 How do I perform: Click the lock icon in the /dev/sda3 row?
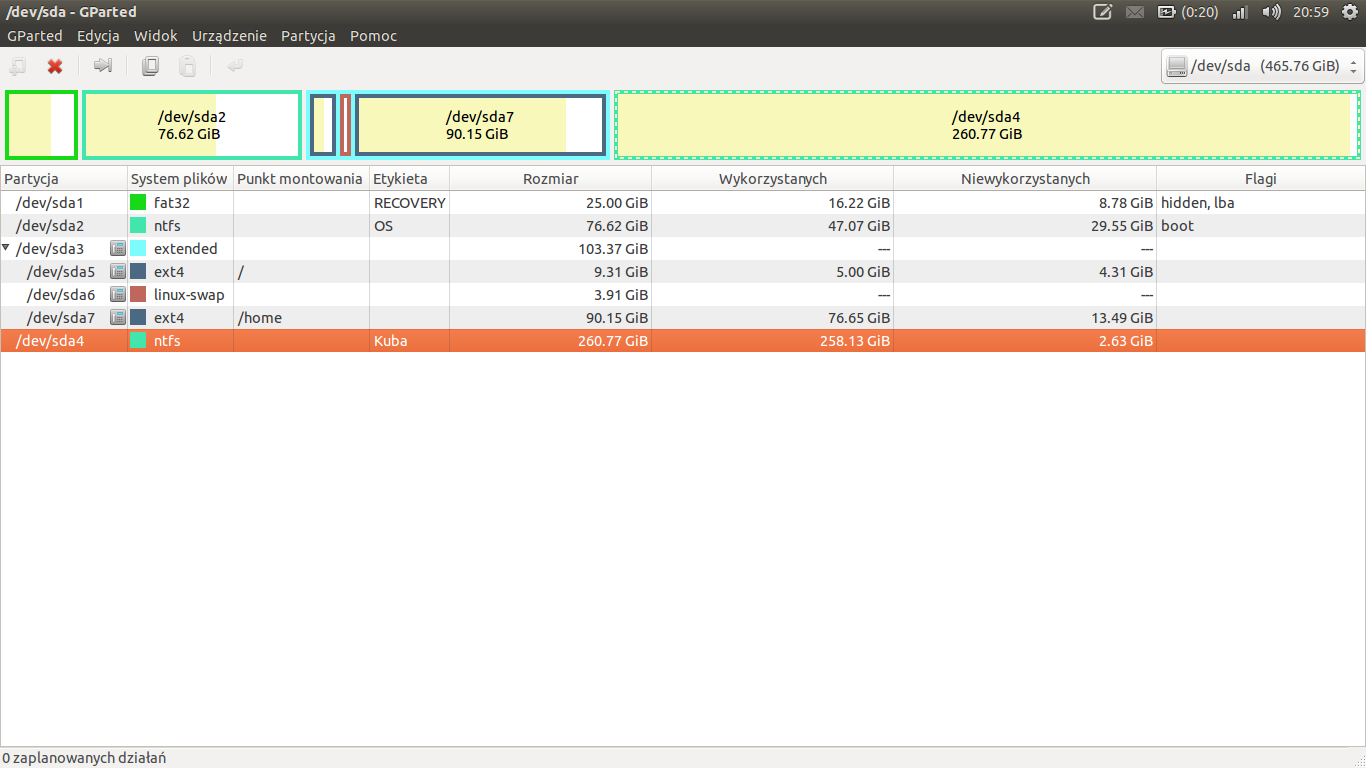point(117,248)
